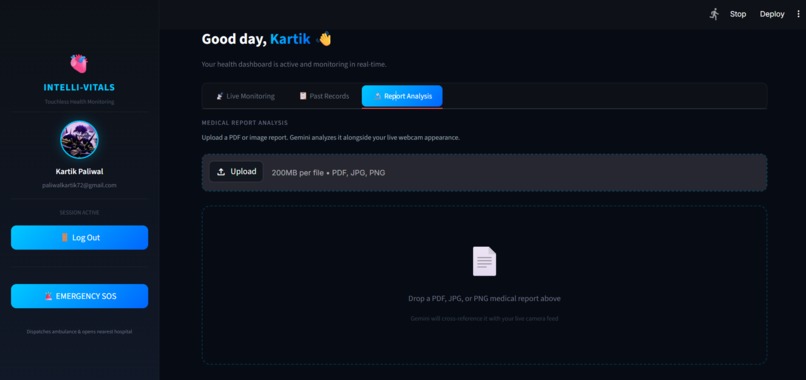The image size is (806, 380).
Task: Click the document icon in drop zone
Action: [x=484, y=261]
